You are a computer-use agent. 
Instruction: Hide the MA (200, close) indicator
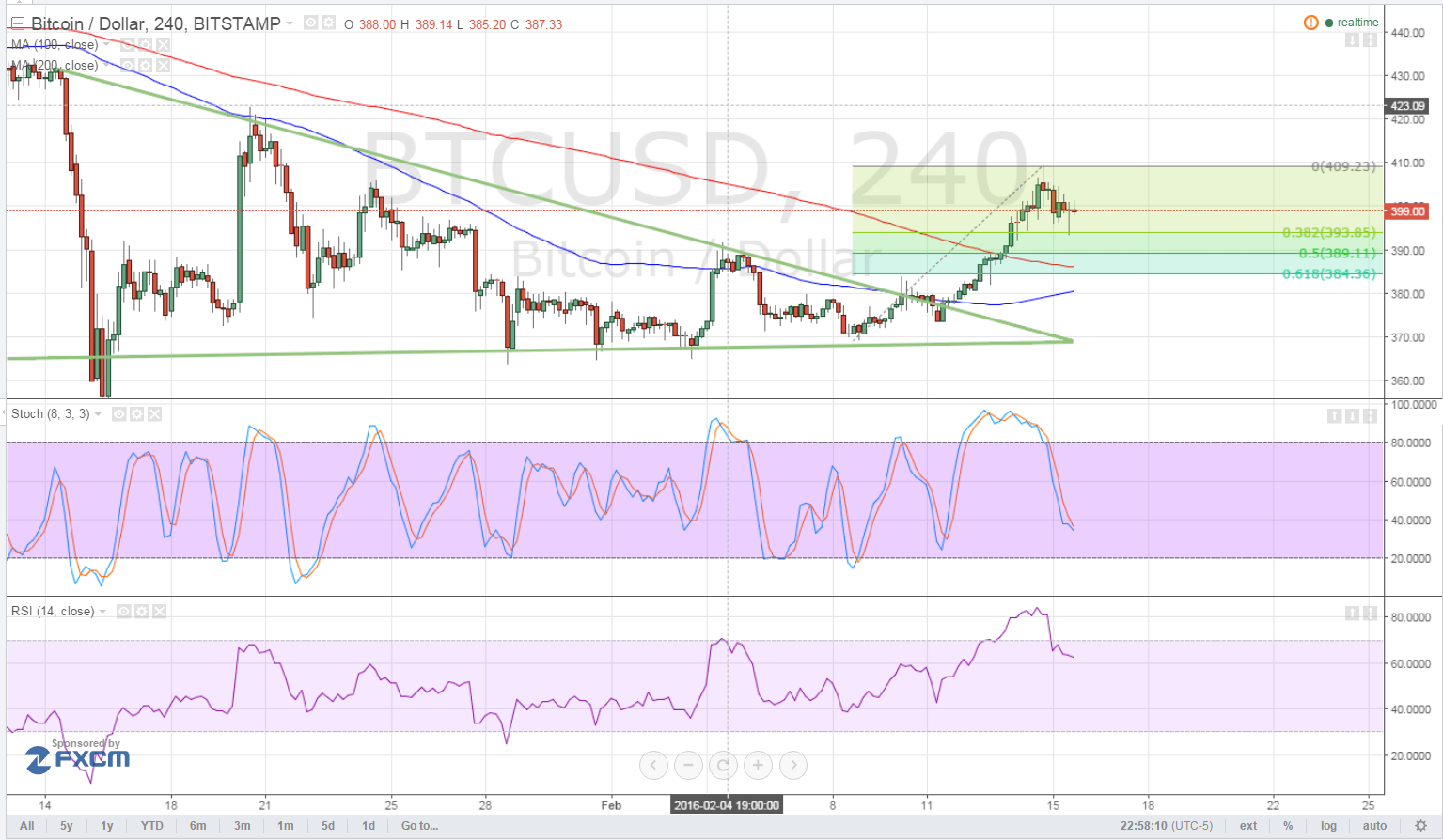[128, 65]
